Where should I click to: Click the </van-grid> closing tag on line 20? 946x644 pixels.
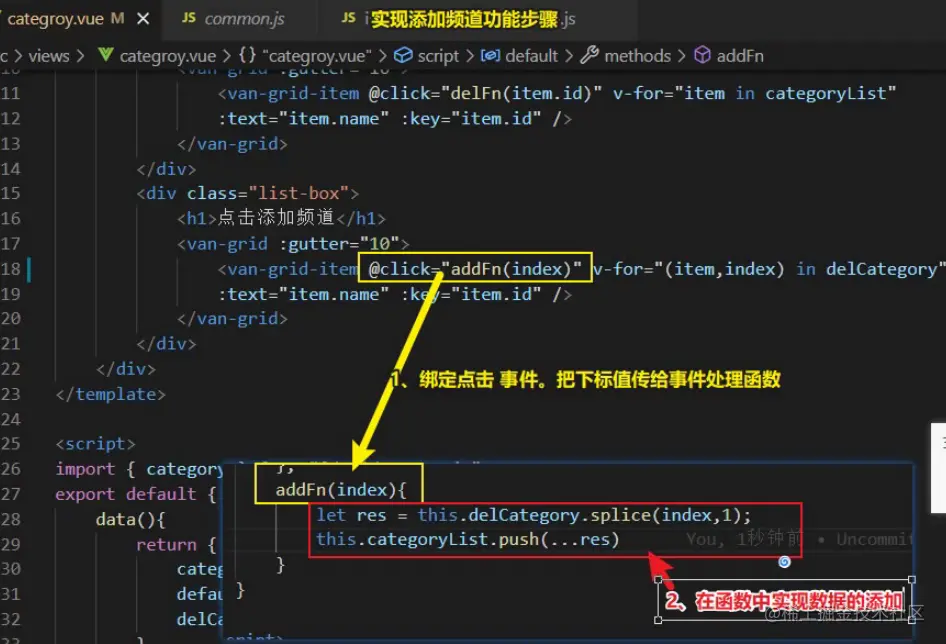(x=232, y=319)
